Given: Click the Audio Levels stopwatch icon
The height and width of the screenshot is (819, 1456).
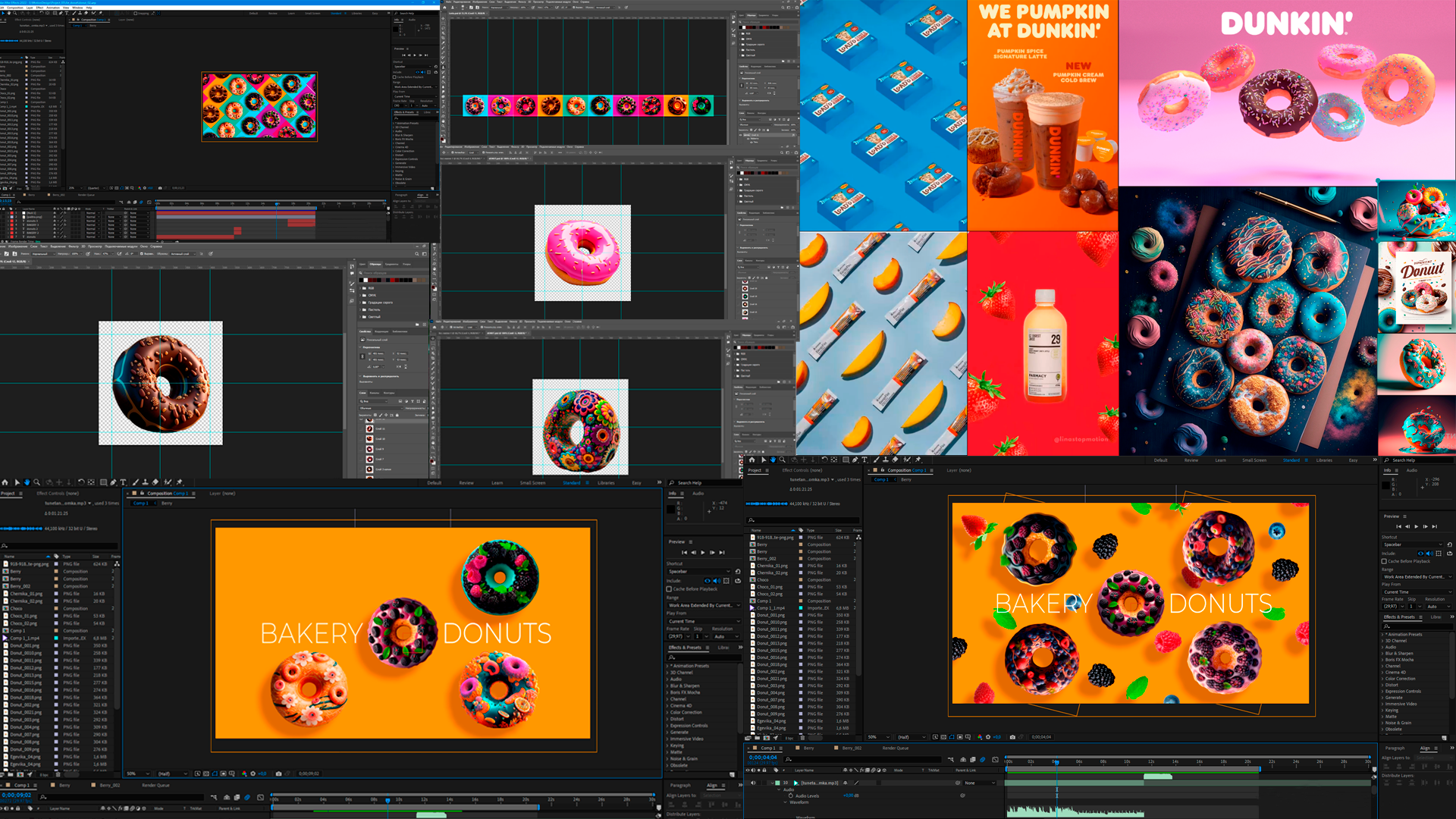Looking at the screenshot, I should tap(790, 795).
